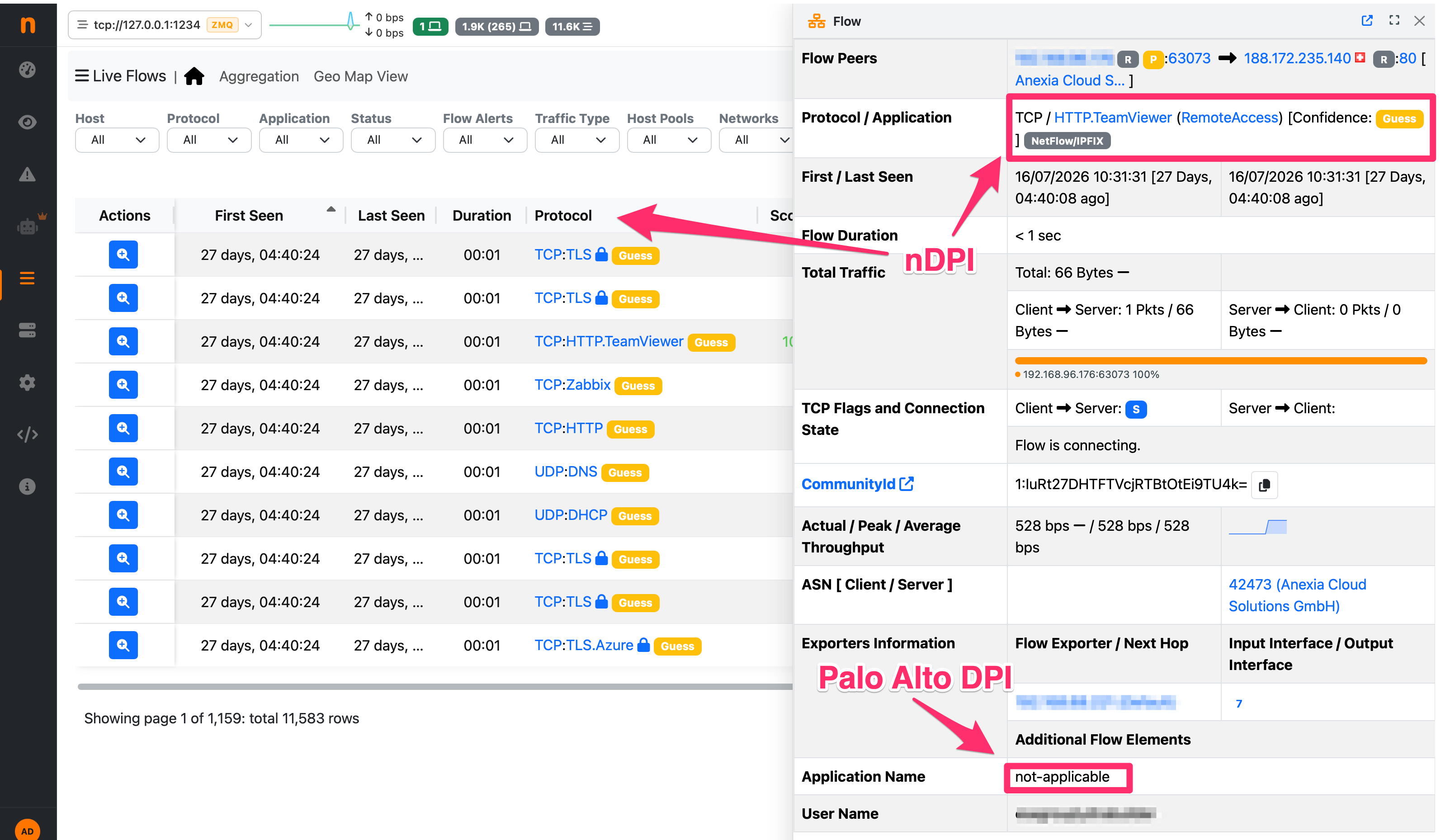Expand the Application filter dropdown
The height and width of the screenshot is (840, 1455).
301,140
